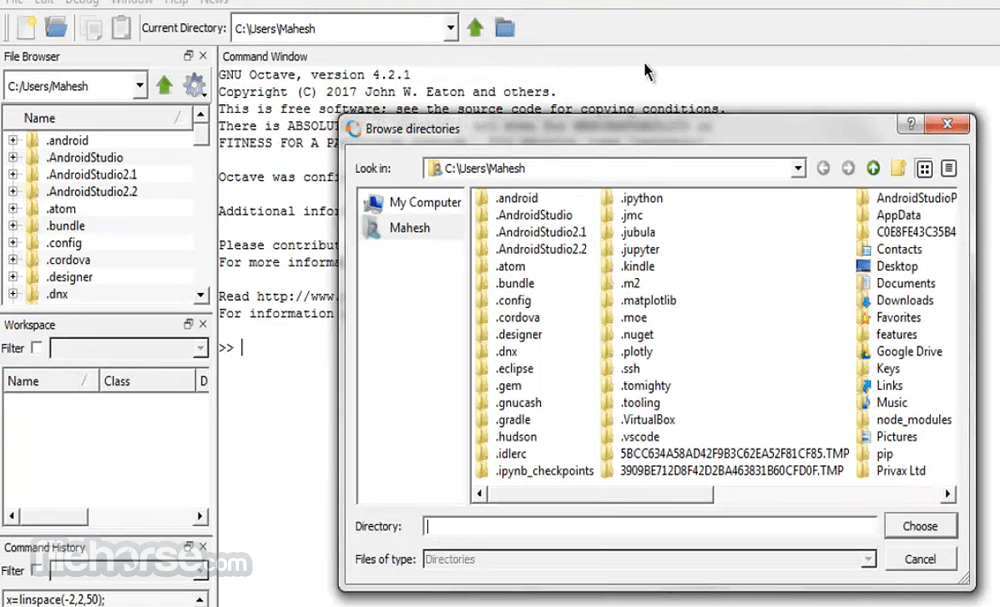The height and width of the screenshot is (607, 1000).
Task: Click the New Script toolbar icon
Action: point(27,28)
